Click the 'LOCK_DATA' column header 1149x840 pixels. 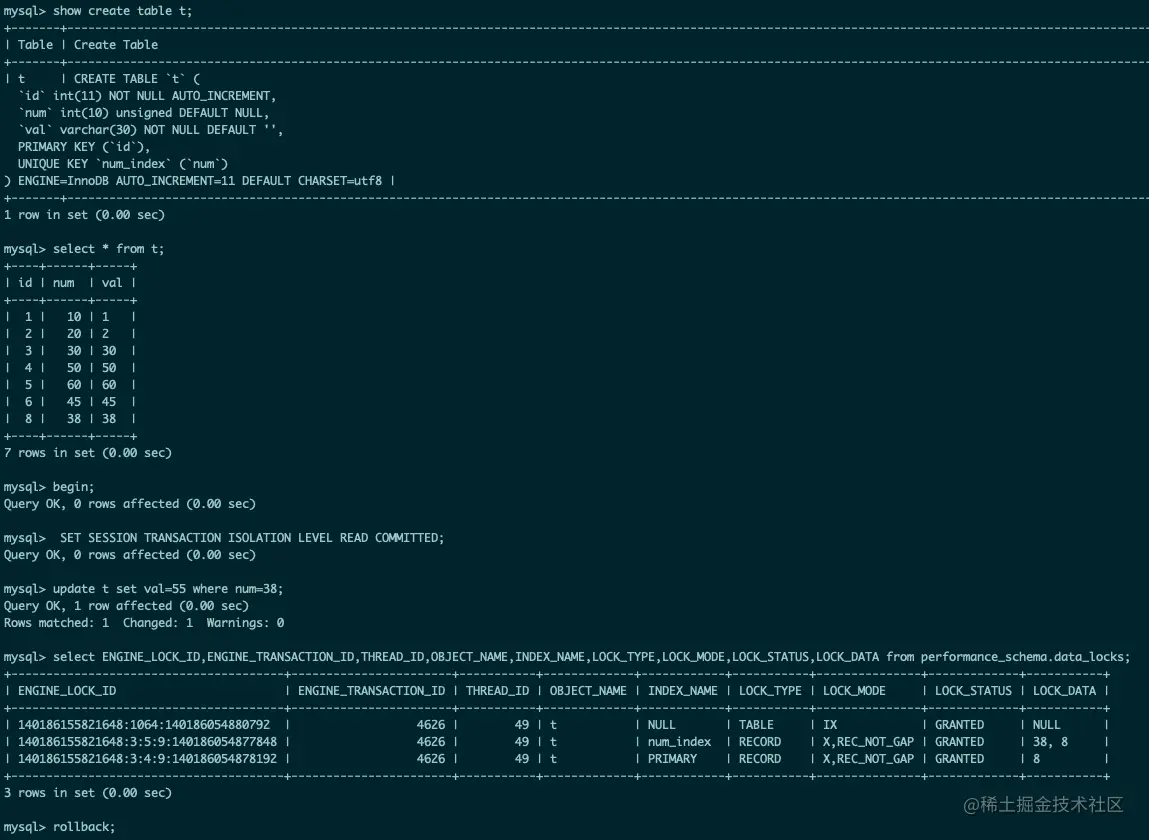[x=1064, y=690]
